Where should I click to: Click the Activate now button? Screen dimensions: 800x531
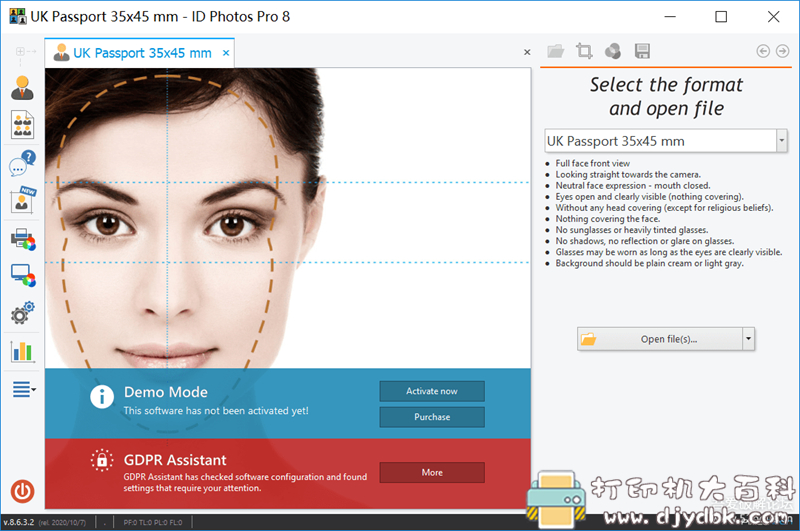432,391
